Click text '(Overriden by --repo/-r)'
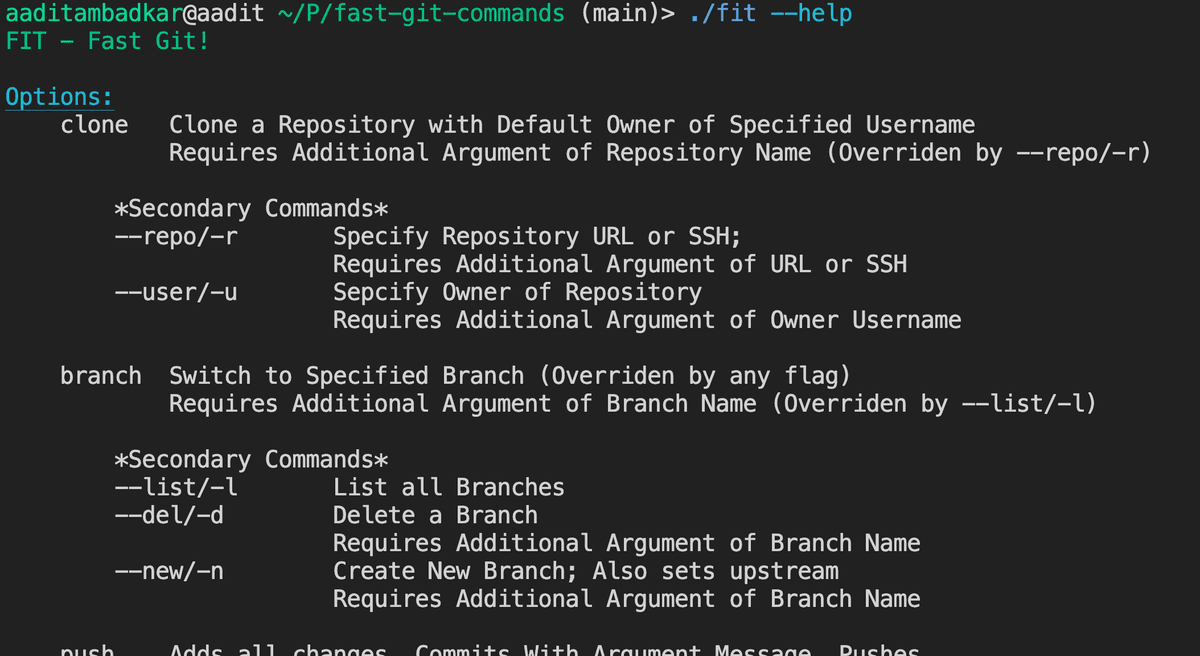The image size is (1200, 656). click(x=989, y=153)
